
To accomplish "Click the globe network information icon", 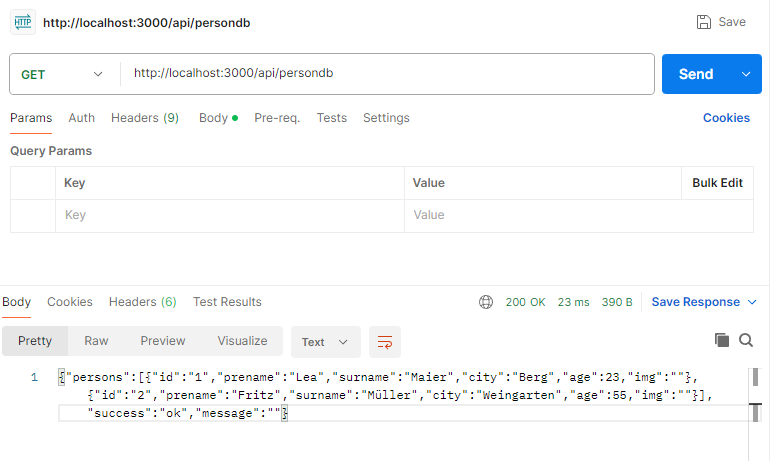I will [486, 302].
